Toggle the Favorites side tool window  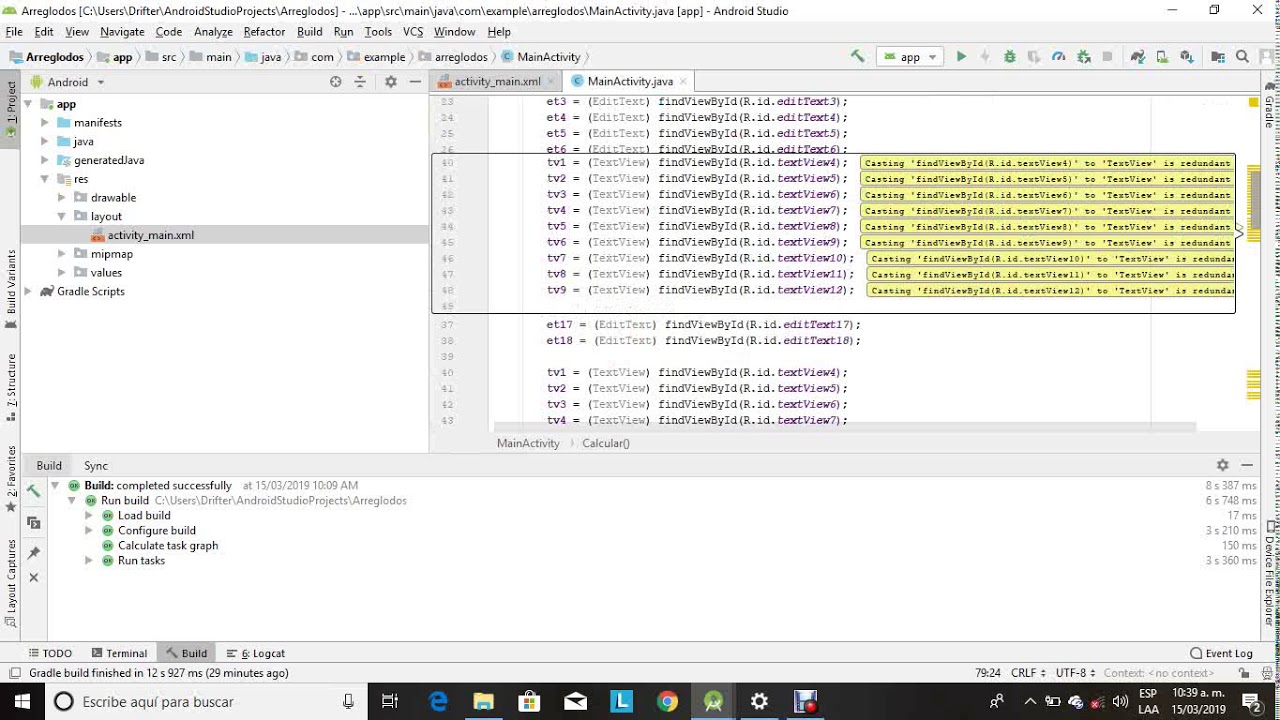point(11,478)
